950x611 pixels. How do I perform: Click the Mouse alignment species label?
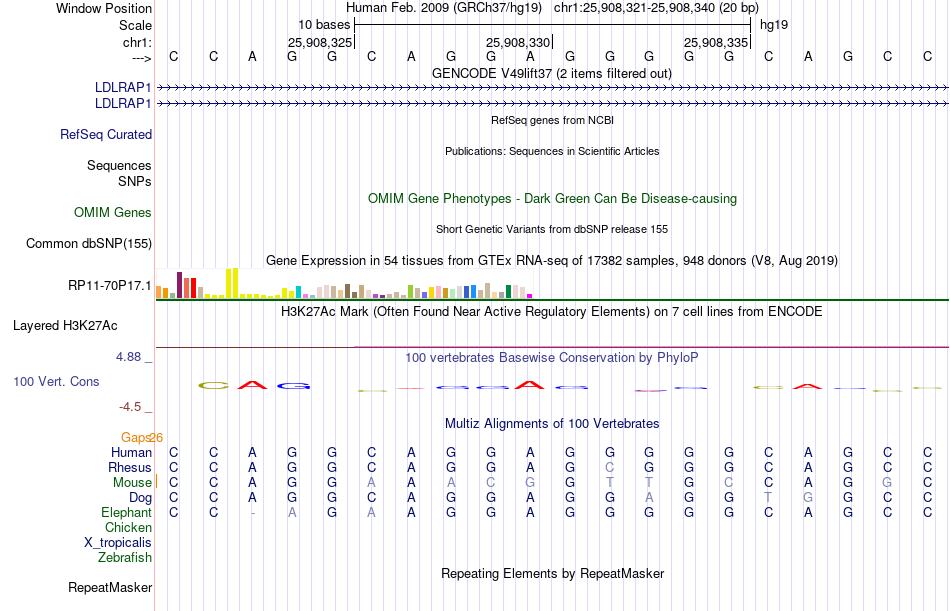click(x=132, y=482)
